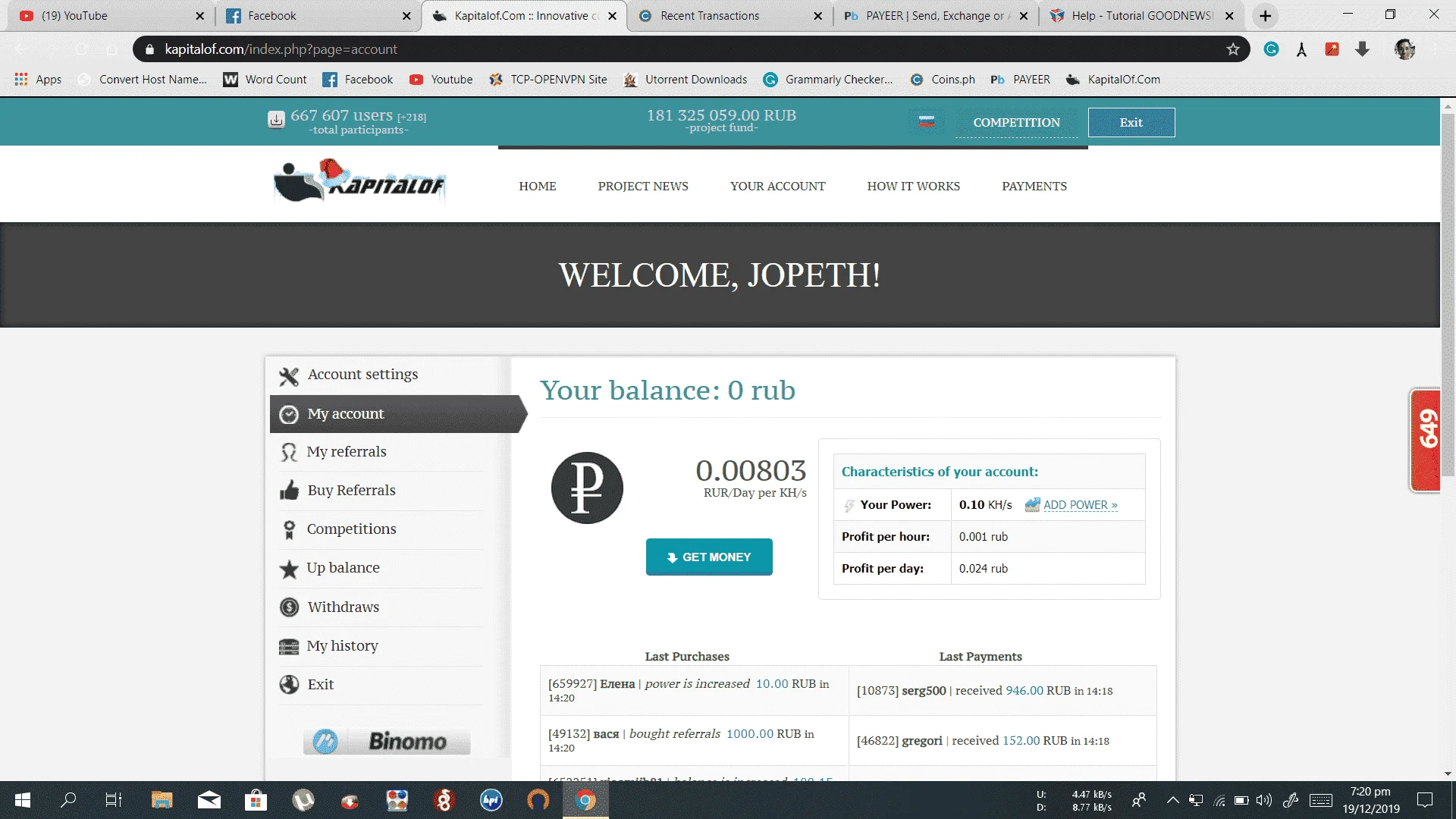Click the sidebar Exit globe icon
Image resolution: width=1456 pixels, height=819 pixels.
click(289, 685)
